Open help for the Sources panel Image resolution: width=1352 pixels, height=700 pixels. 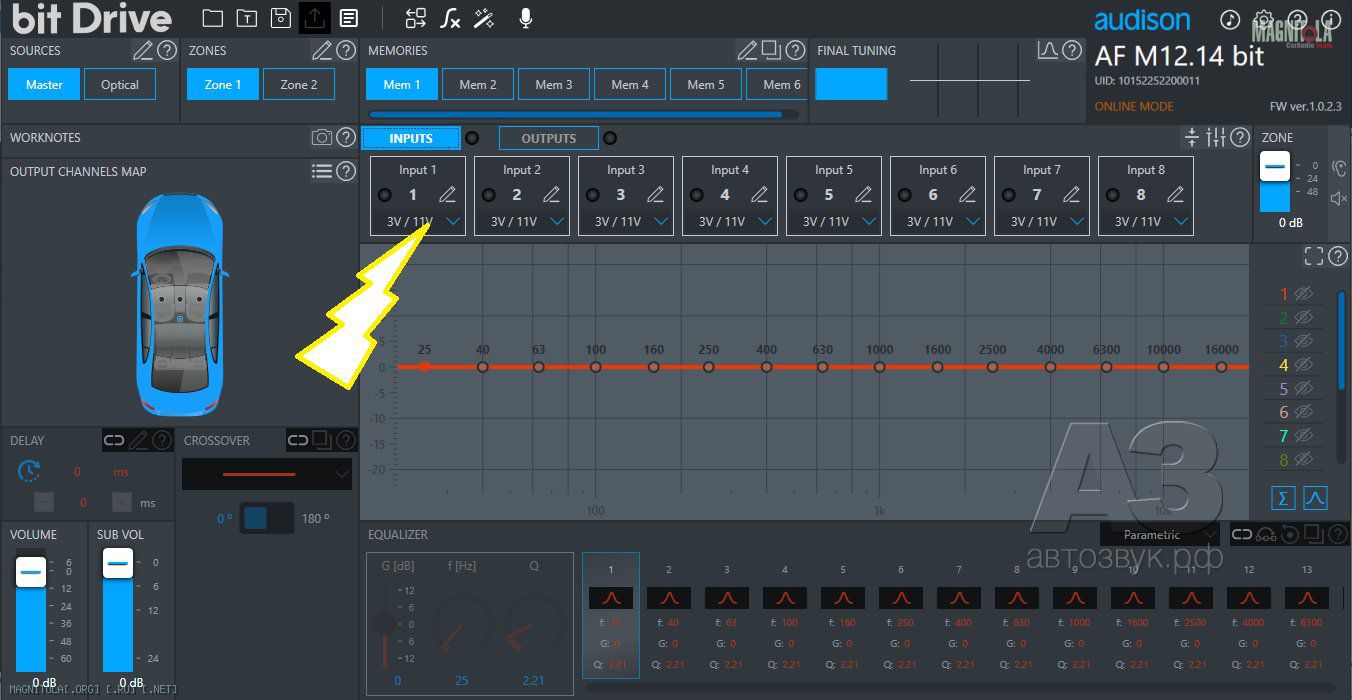click(167, 50)
